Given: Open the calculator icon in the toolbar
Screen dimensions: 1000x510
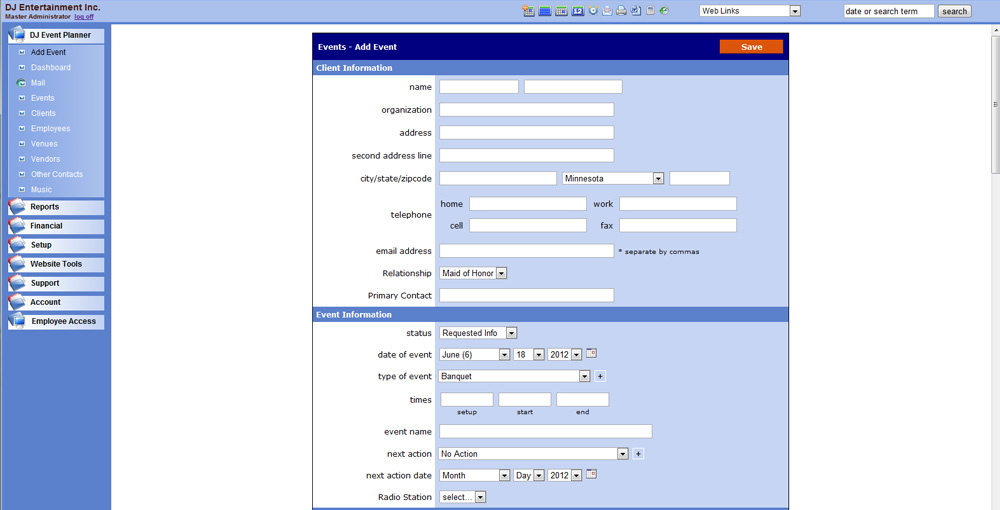Looking at the screenshot, I should pyautogui.click(x=650, y=11).
